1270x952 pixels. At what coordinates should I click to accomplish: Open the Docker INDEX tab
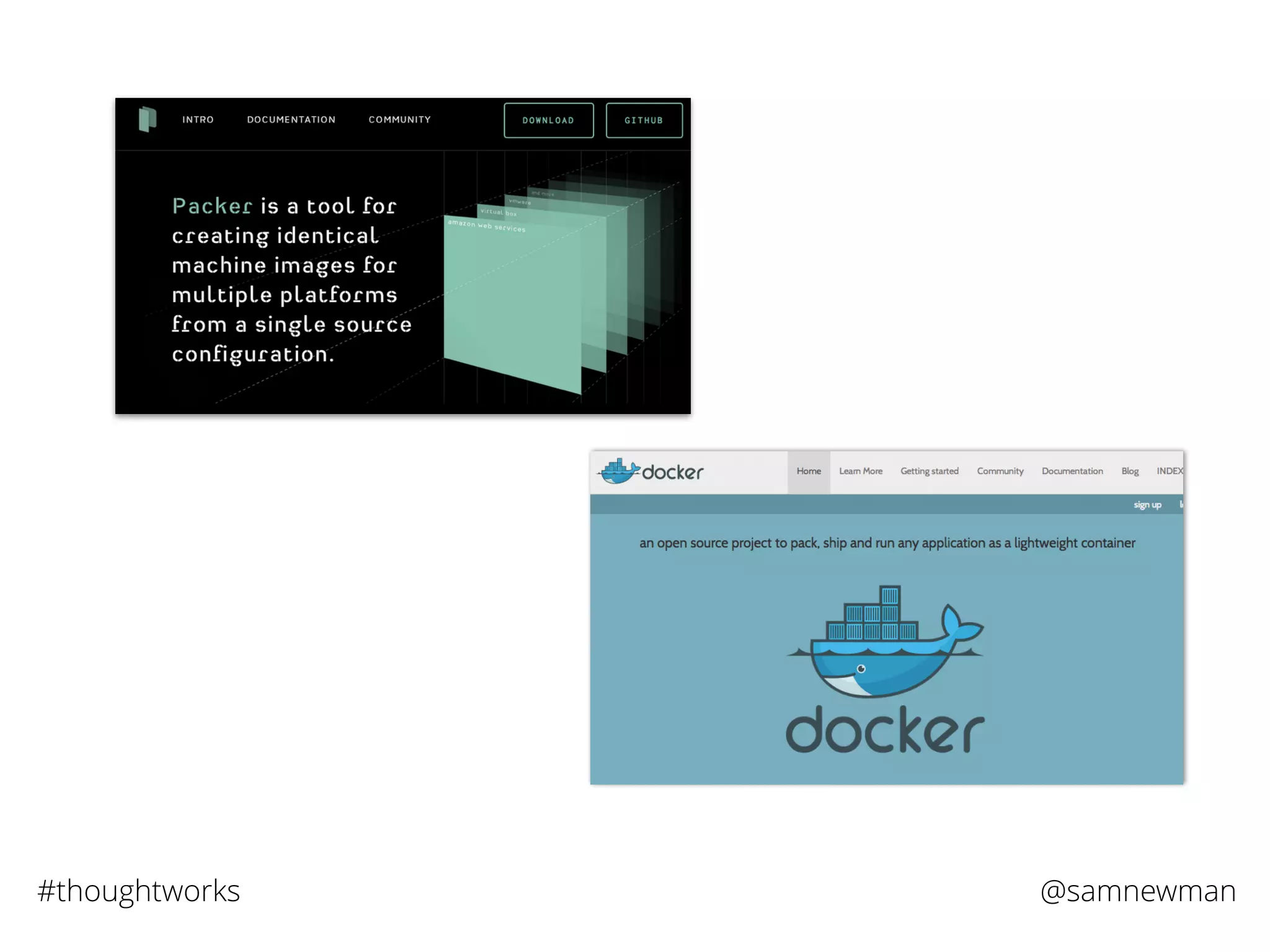coord(1169,472)
